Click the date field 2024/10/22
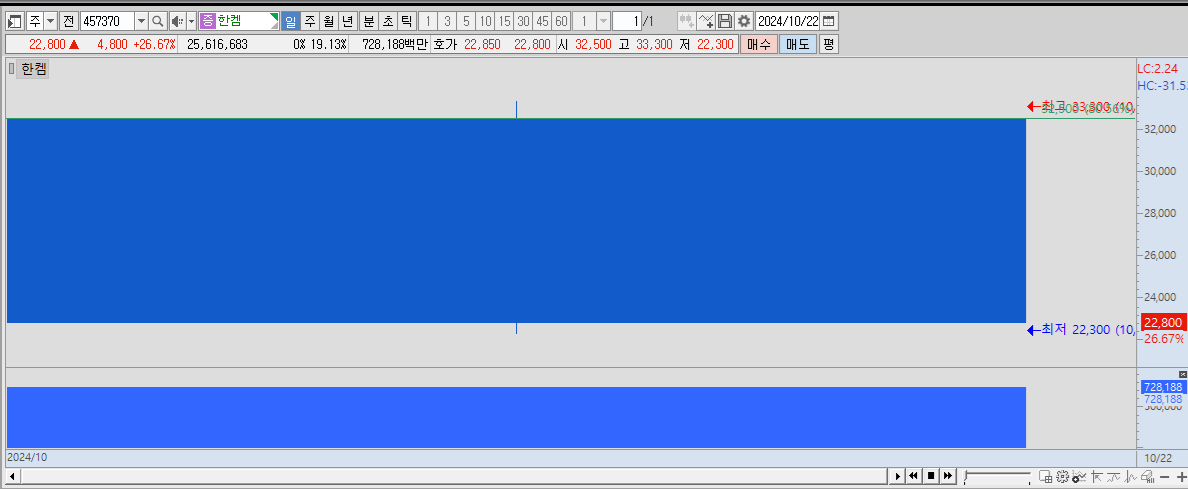The width and height of the screenshot is (1188, 489). [787, 21]
